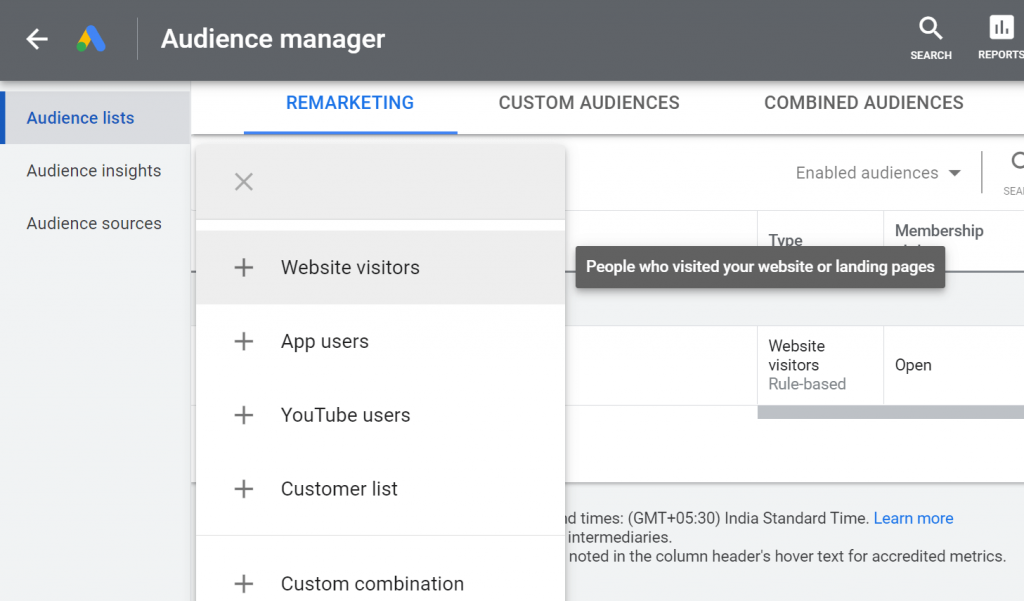1024x601 pixels.
Task: Open the Combined Audiences tab
Action: [863, 103]
